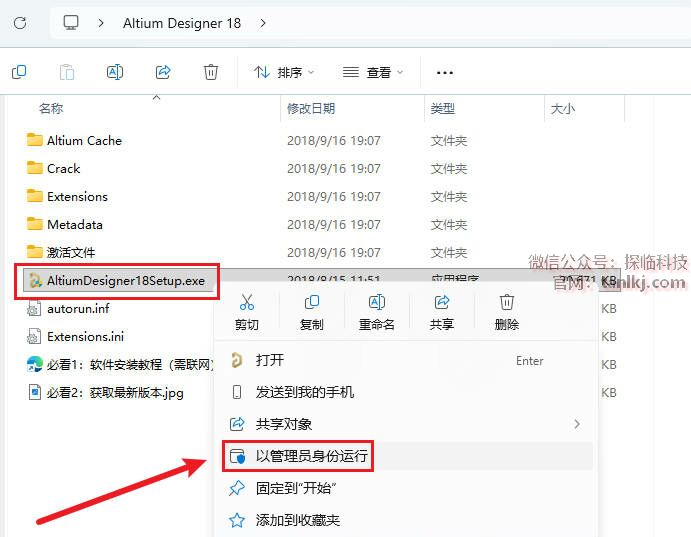Select AltiumDesigner18Setup.exe file
Image resolution: width=691 pixels, height=537 pixels.
(126, 281)
